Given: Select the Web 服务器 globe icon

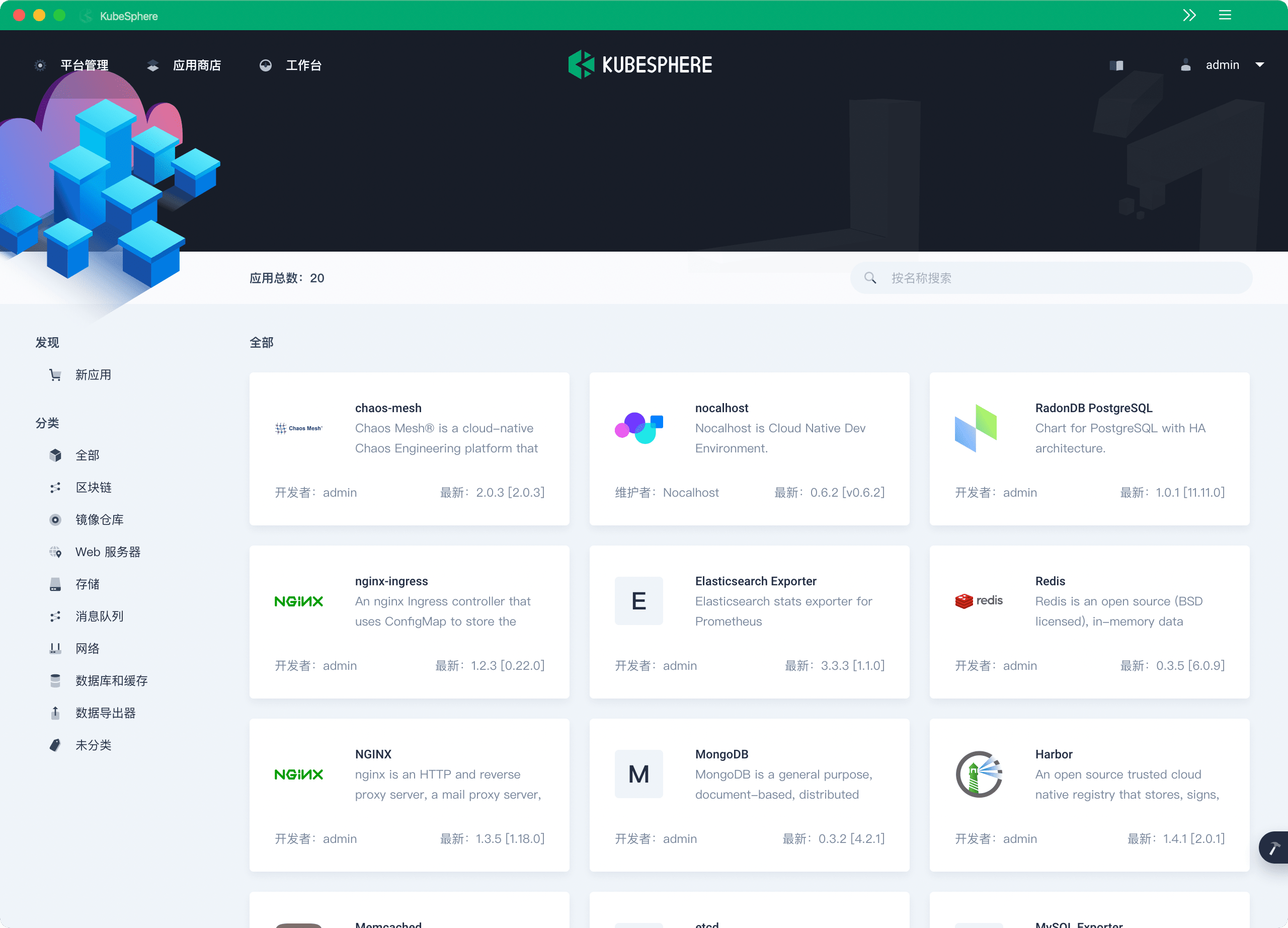Looking at the screenshot, I should (55, 552).
